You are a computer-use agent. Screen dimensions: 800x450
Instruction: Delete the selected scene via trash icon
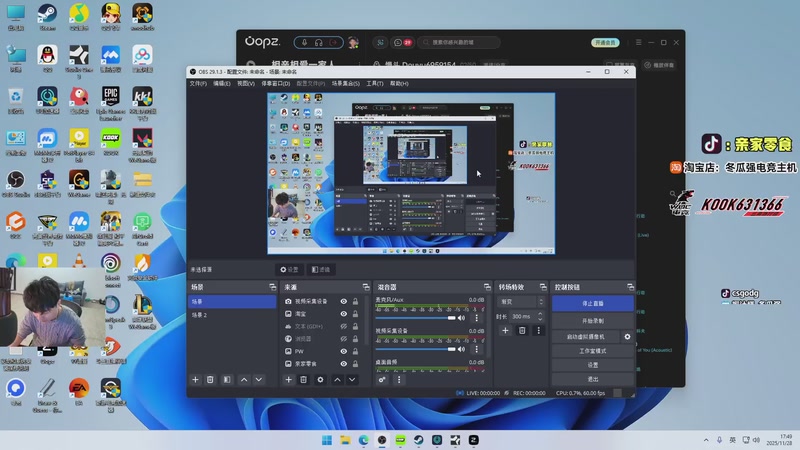click(x=210, y=380)
